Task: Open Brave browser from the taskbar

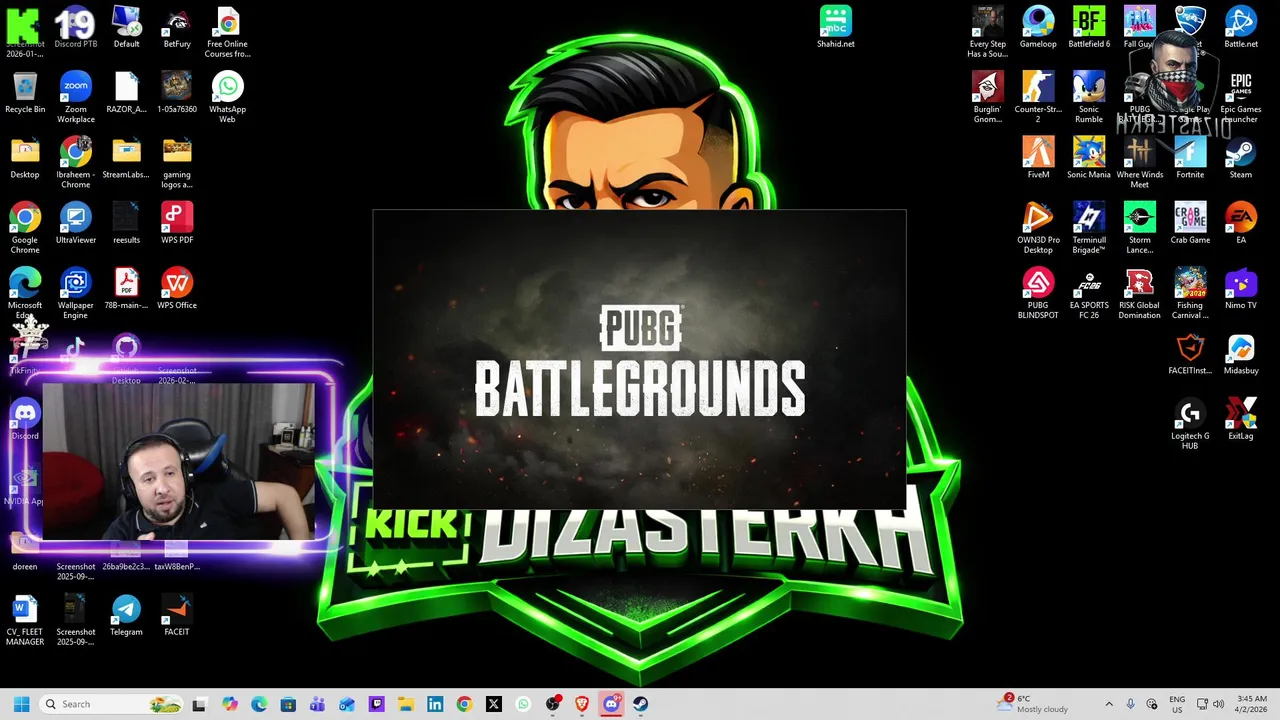Action: [x=582, y=704]
